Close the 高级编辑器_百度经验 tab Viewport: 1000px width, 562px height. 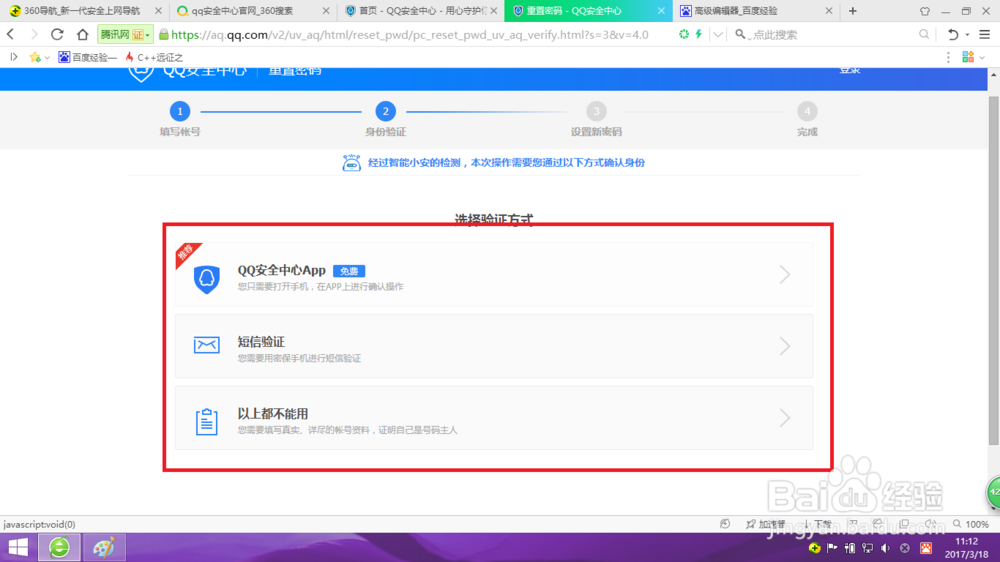coord(828,11)
